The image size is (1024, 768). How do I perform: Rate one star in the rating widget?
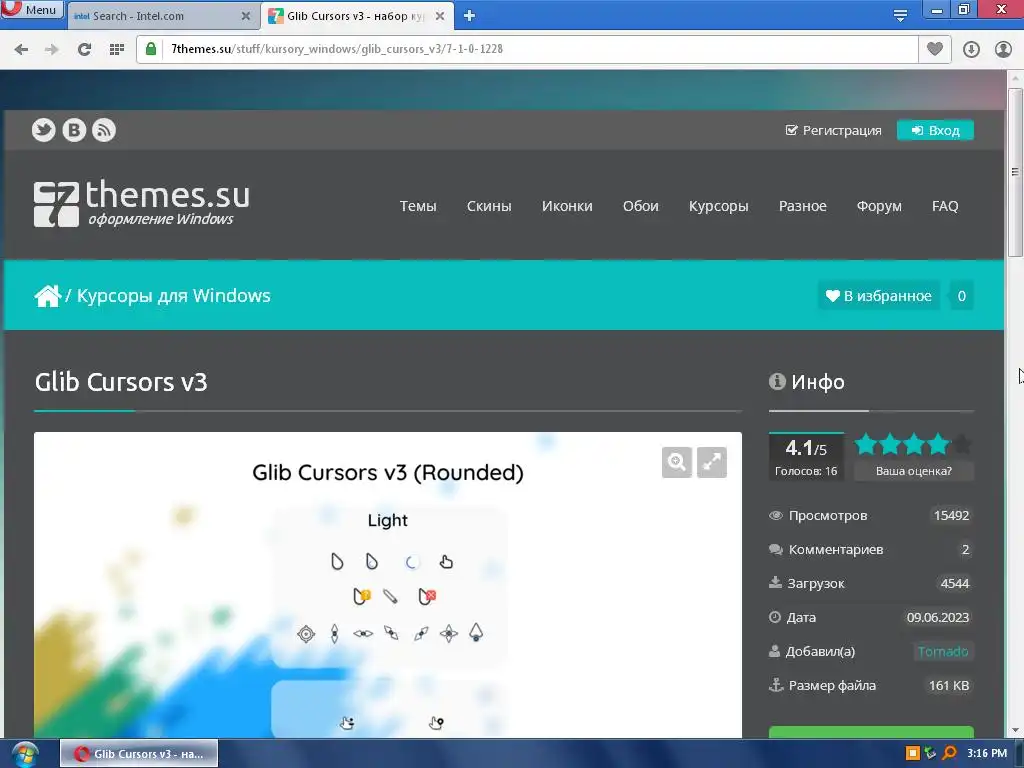click(x=866, y=444)
